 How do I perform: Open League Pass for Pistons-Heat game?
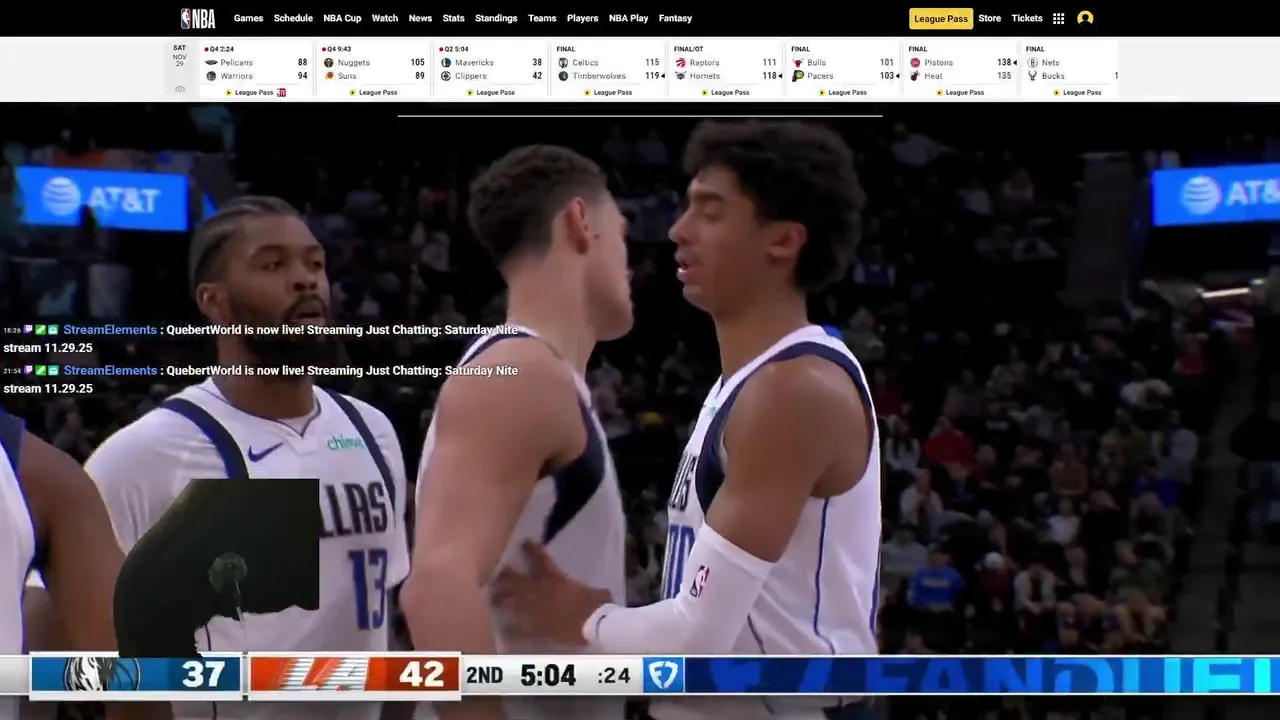[x=959, y=92]
